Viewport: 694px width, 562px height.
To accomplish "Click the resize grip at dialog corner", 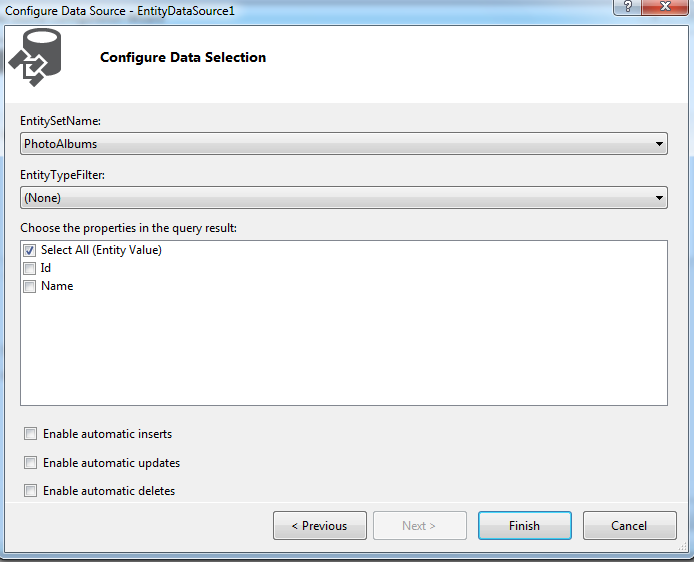I will (x=682, y=547).
